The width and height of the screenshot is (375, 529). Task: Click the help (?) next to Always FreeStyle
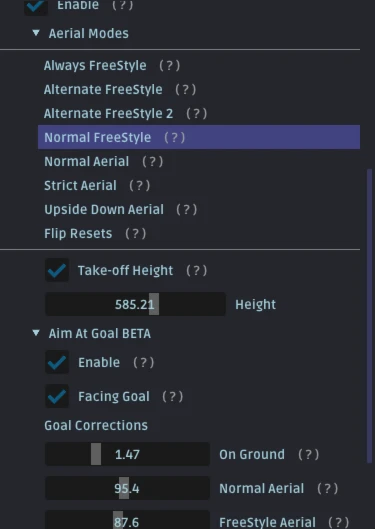click(x=169, y=65)
